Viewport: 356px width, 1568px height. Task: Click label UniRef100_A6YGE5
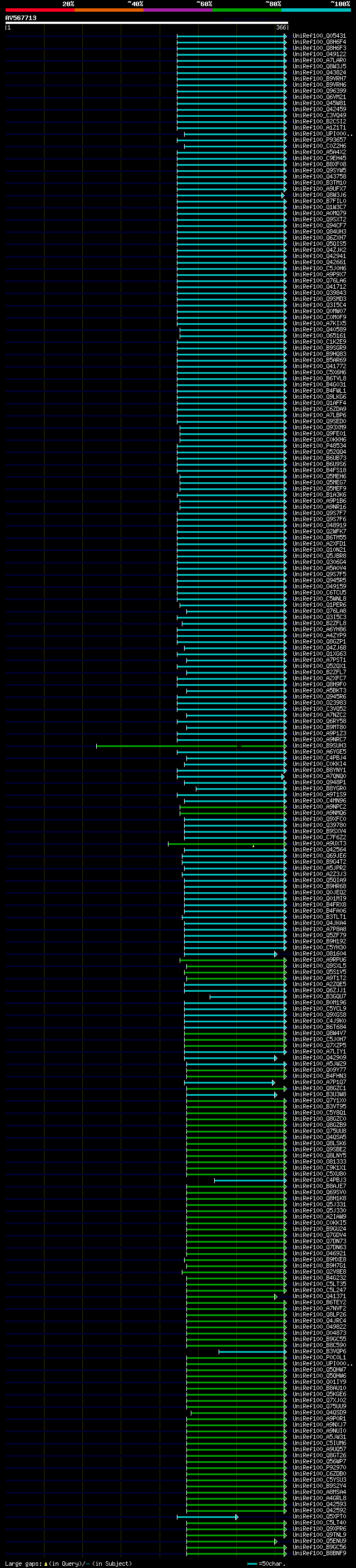pos(319,752)
